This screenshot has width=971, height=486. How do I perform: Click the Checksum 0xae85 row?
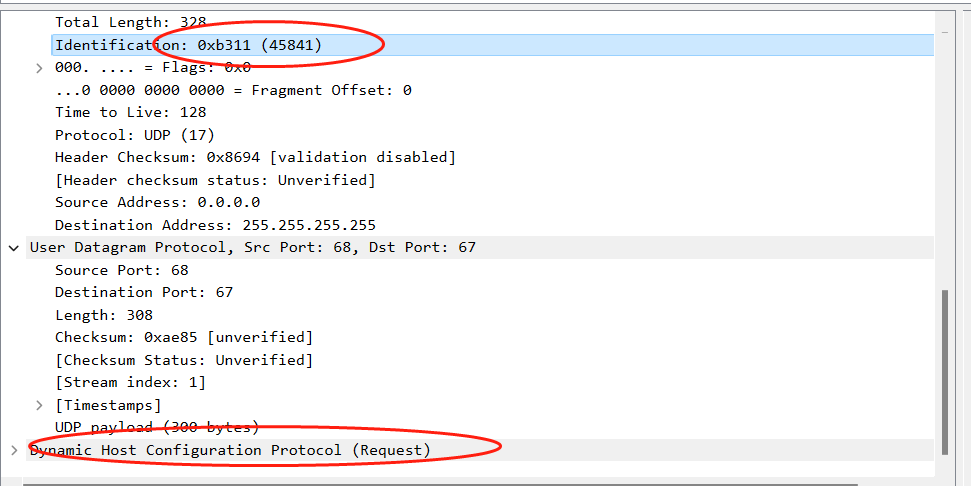183,337
